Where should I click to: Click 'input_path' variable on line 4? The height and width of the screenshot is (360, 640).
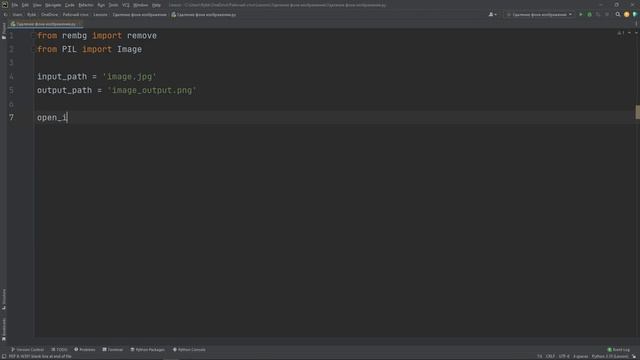pos(62,77)
